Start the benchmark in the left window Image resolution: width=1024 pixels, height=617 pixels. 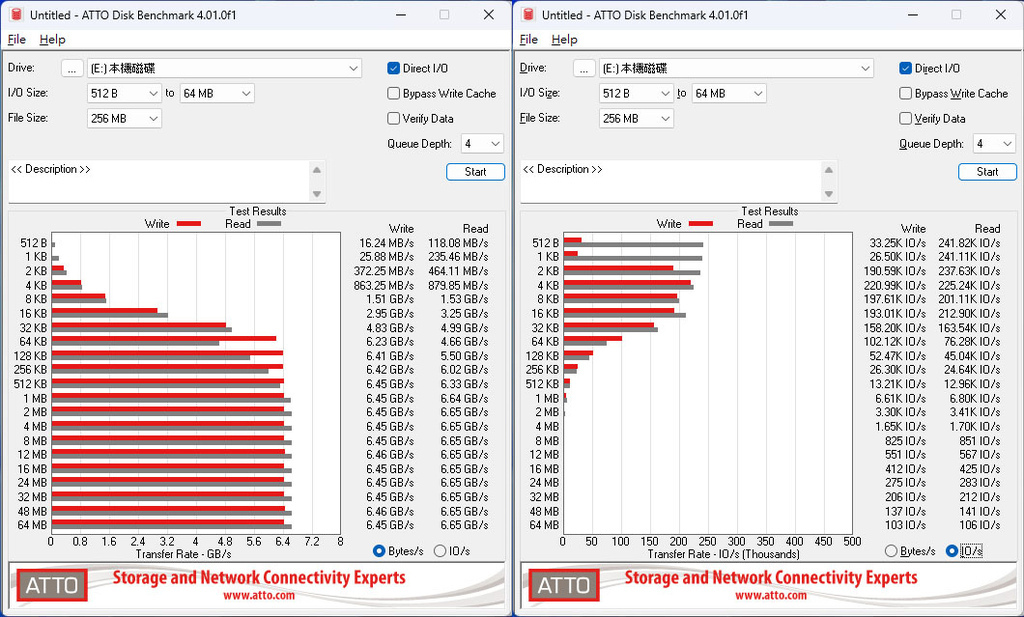475,172
